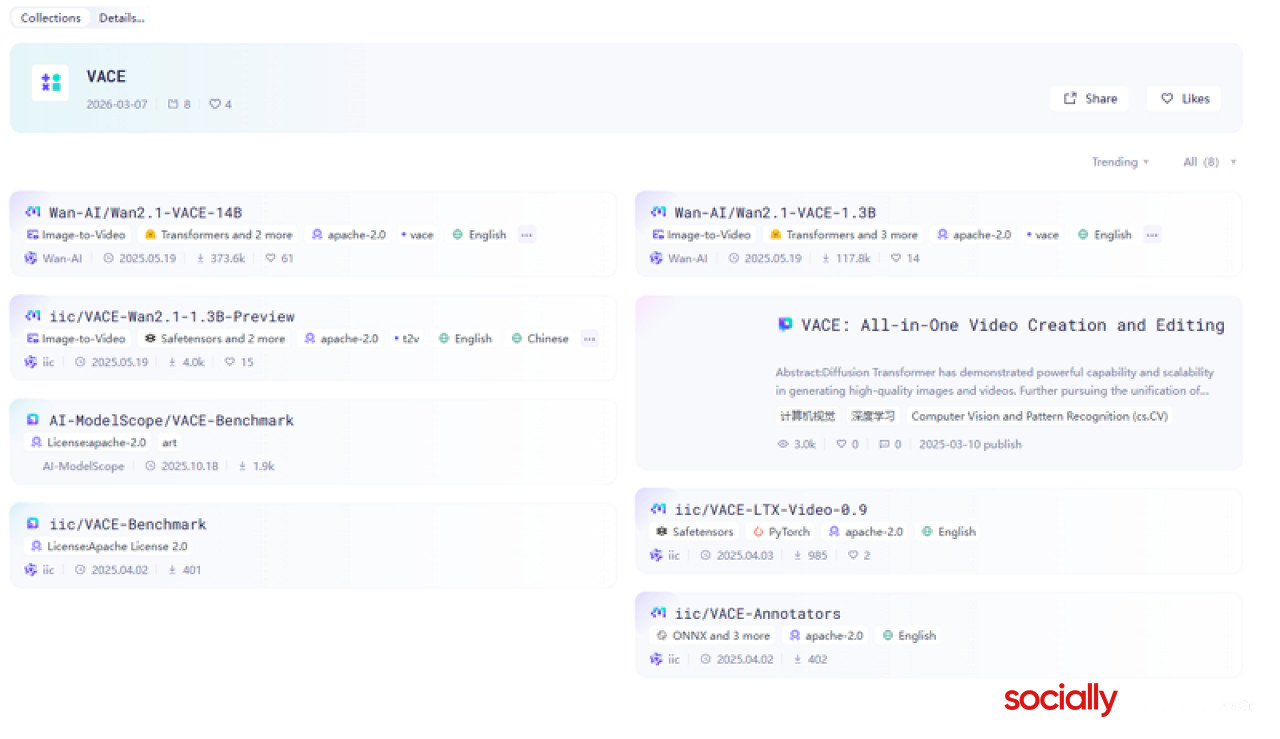Viewport: 1280px width, 739px height.
Task: Click the Computer Vision and Pattern Recognition tag
Action: tap(1039, 416)
